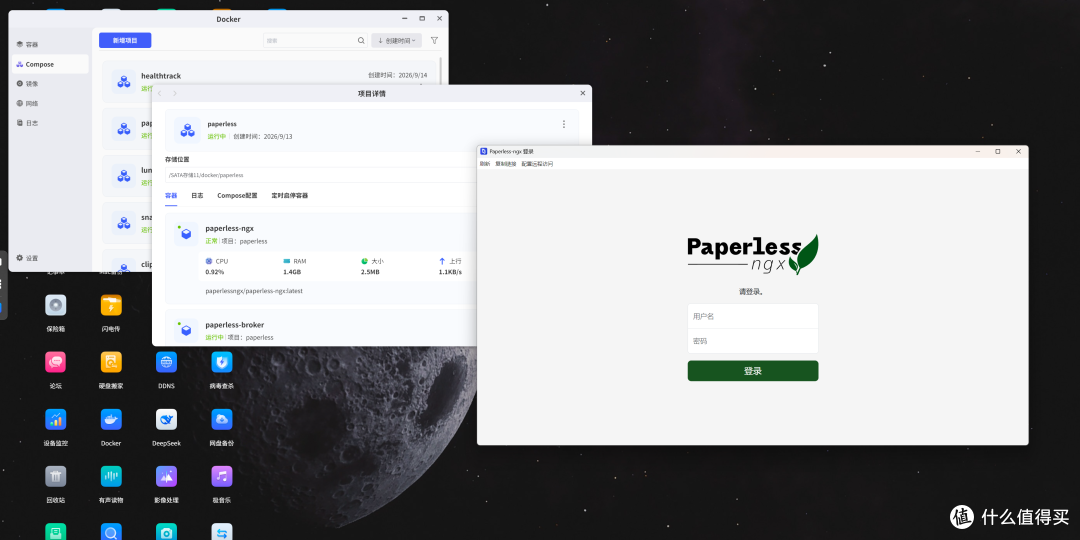1080x540 pixels.
Task: Click the 大小 2.5MB value
Action: click(x=370, y=272)
